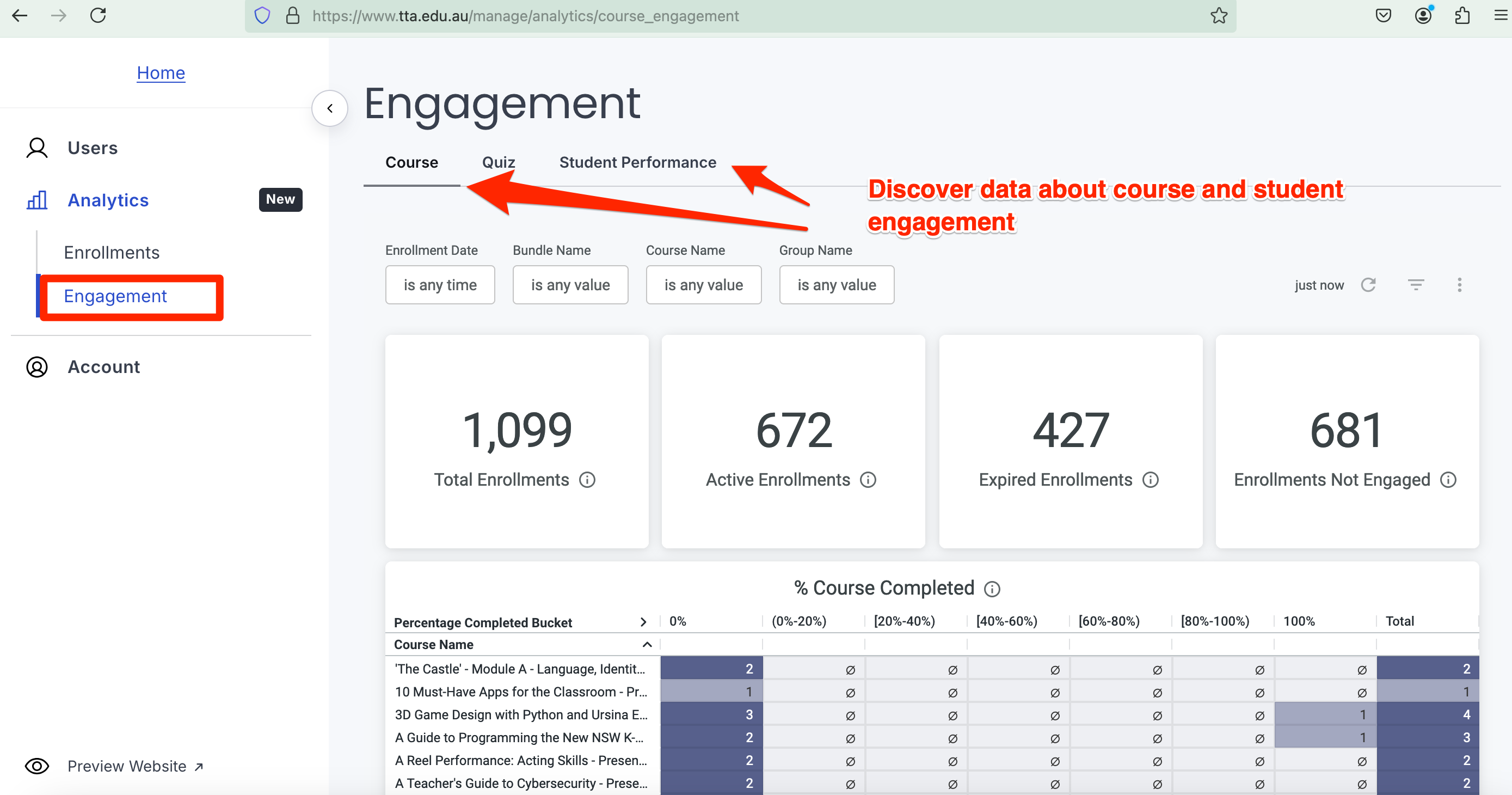Go to the Home link
1512x795 pixels.
tap(161, 72)
